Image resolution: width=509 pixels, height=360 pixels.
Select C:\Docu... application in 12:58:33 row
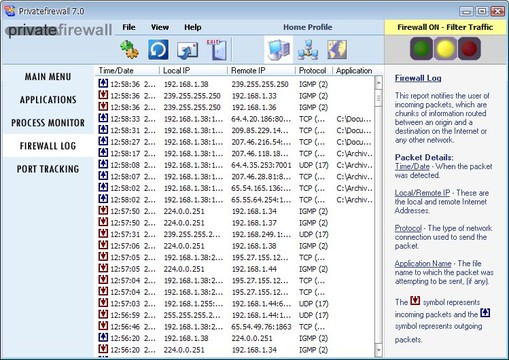(354, 119)
